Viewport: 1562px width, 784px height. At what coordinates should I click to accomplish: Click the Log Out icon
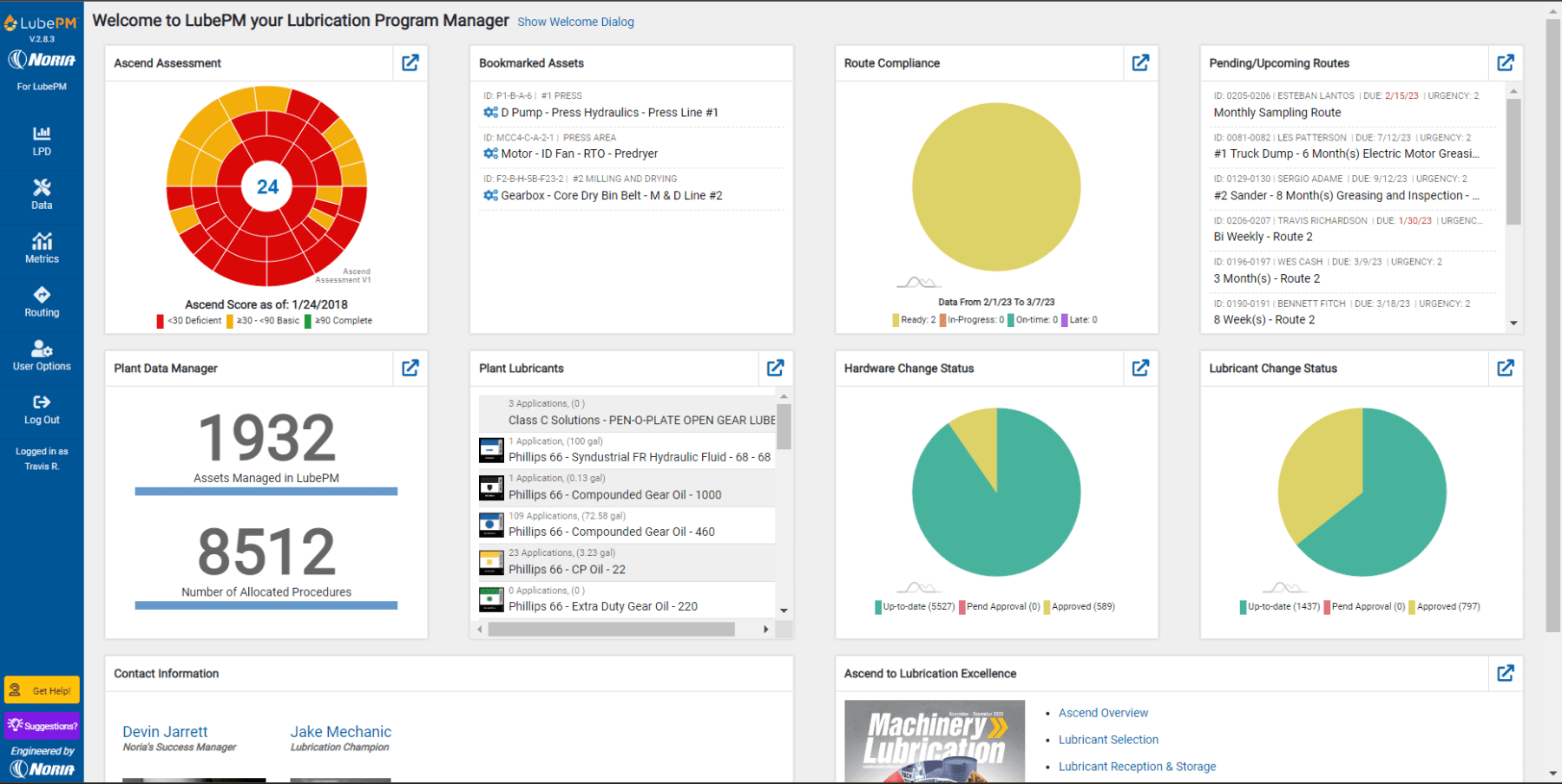[42, 402]
